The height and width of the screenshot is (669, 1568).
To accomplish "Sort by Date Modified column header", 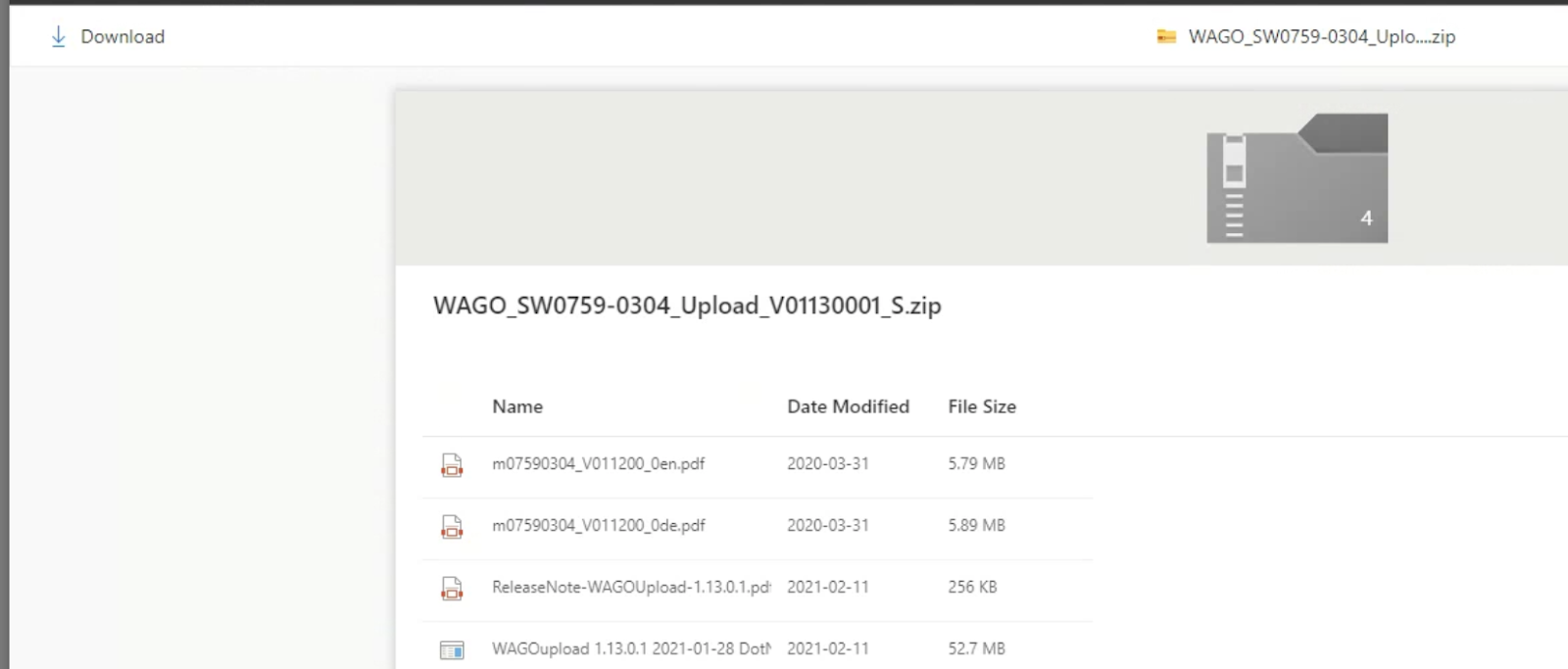I will click(848, 406).
